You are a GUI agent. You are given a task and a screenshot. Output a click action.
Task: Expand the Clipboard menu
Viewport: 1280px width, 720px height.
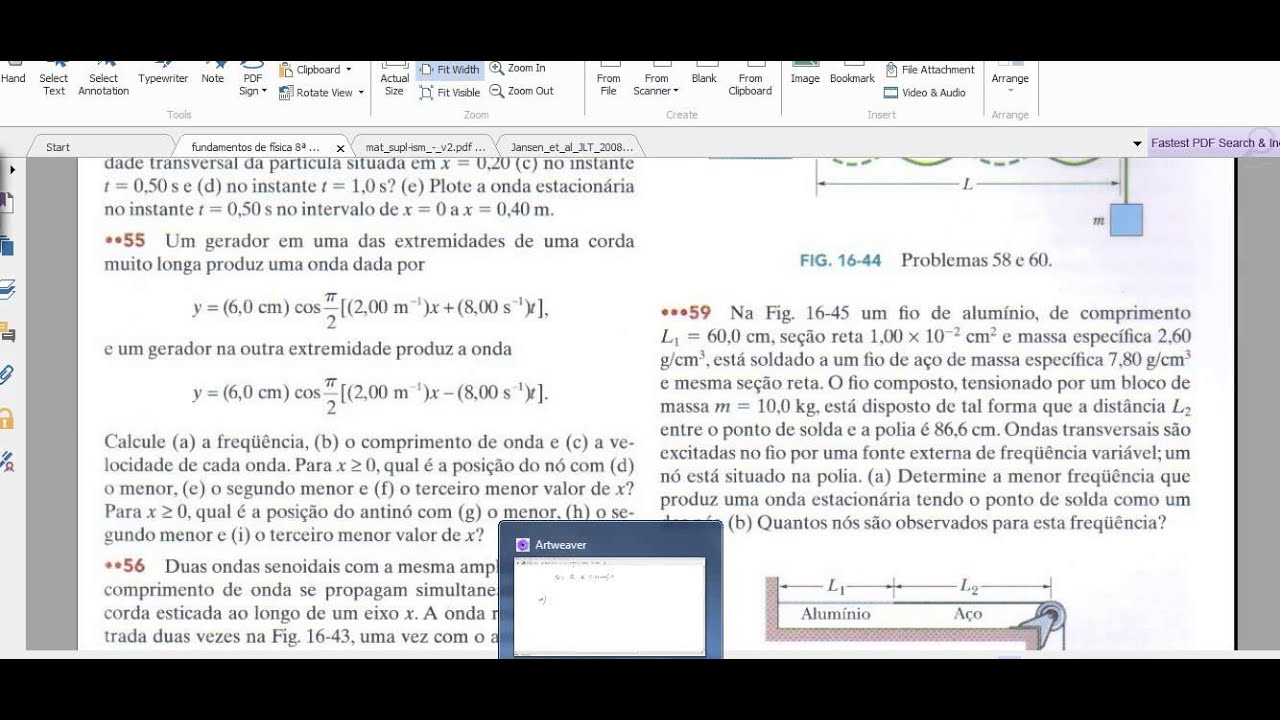[x=316, y=70]
